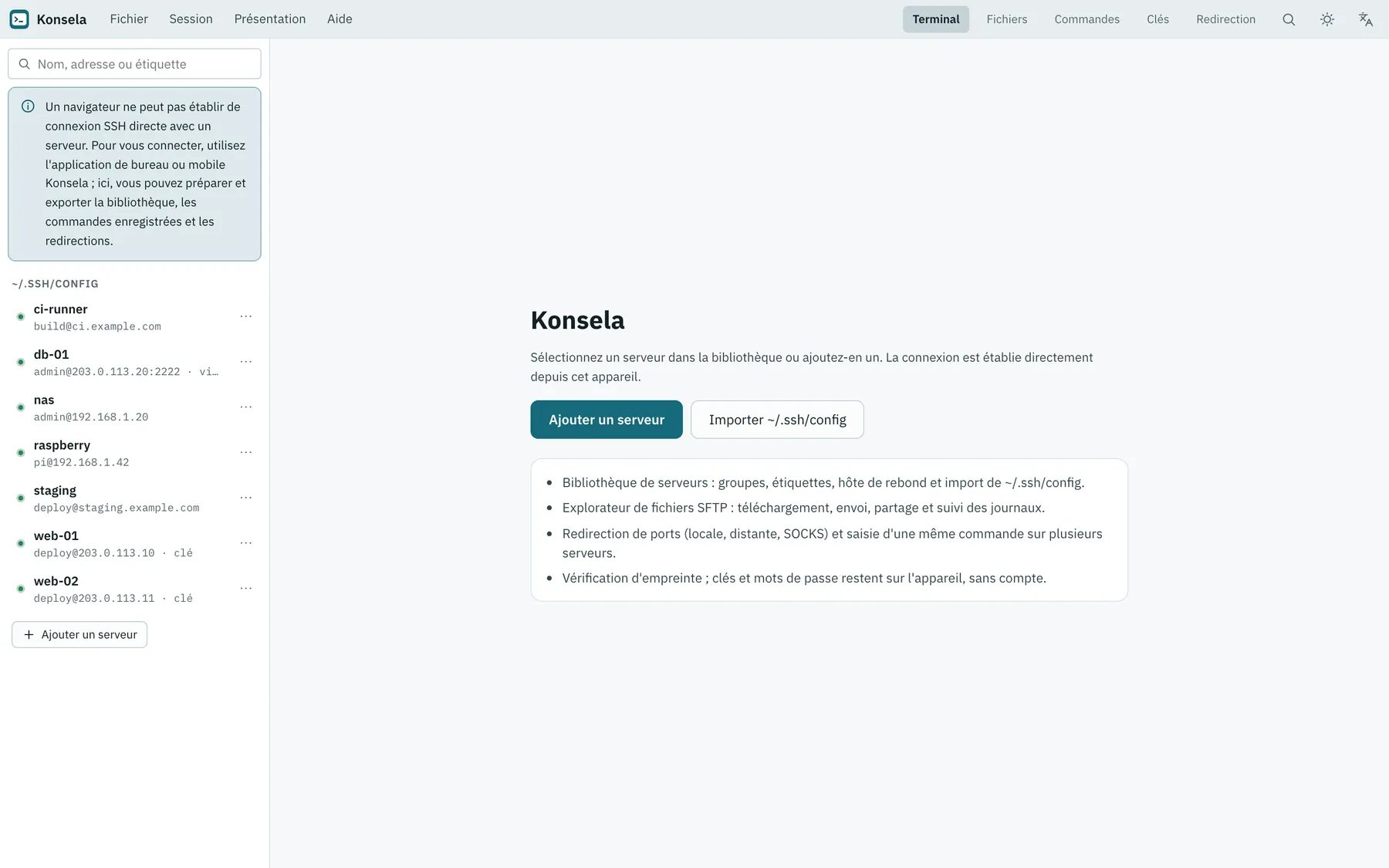Open the three-dot menu for nas
The height and width of the screenshot is (868, 1389).
coord(246,407)
